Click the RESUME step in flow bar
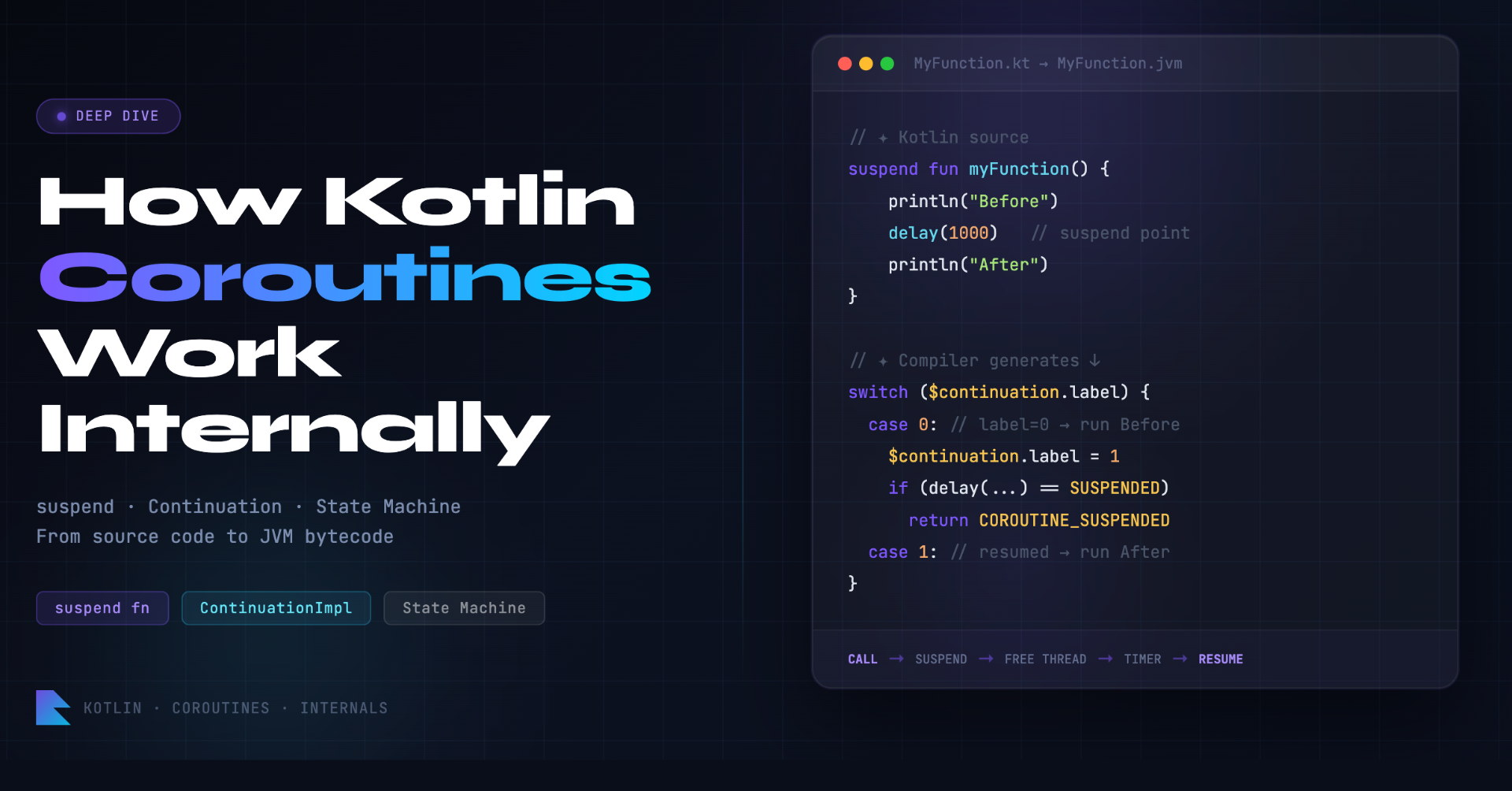This screenshot has width=1512, height=791. 1221,659
